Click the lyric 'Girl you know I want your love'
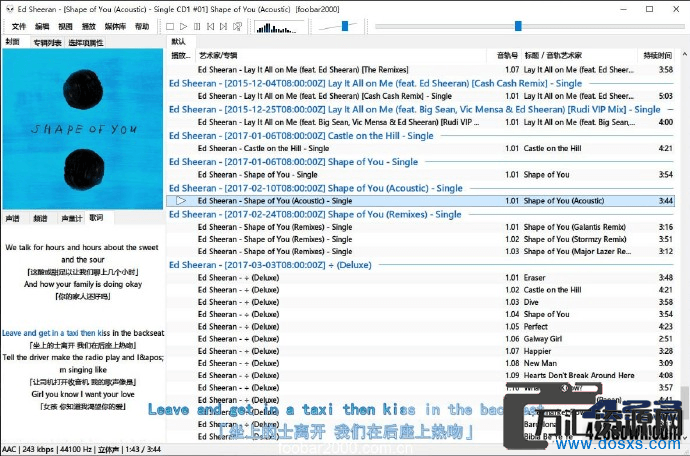The width and height of the screenshot is (690, 456). click(x=83, y=394)
